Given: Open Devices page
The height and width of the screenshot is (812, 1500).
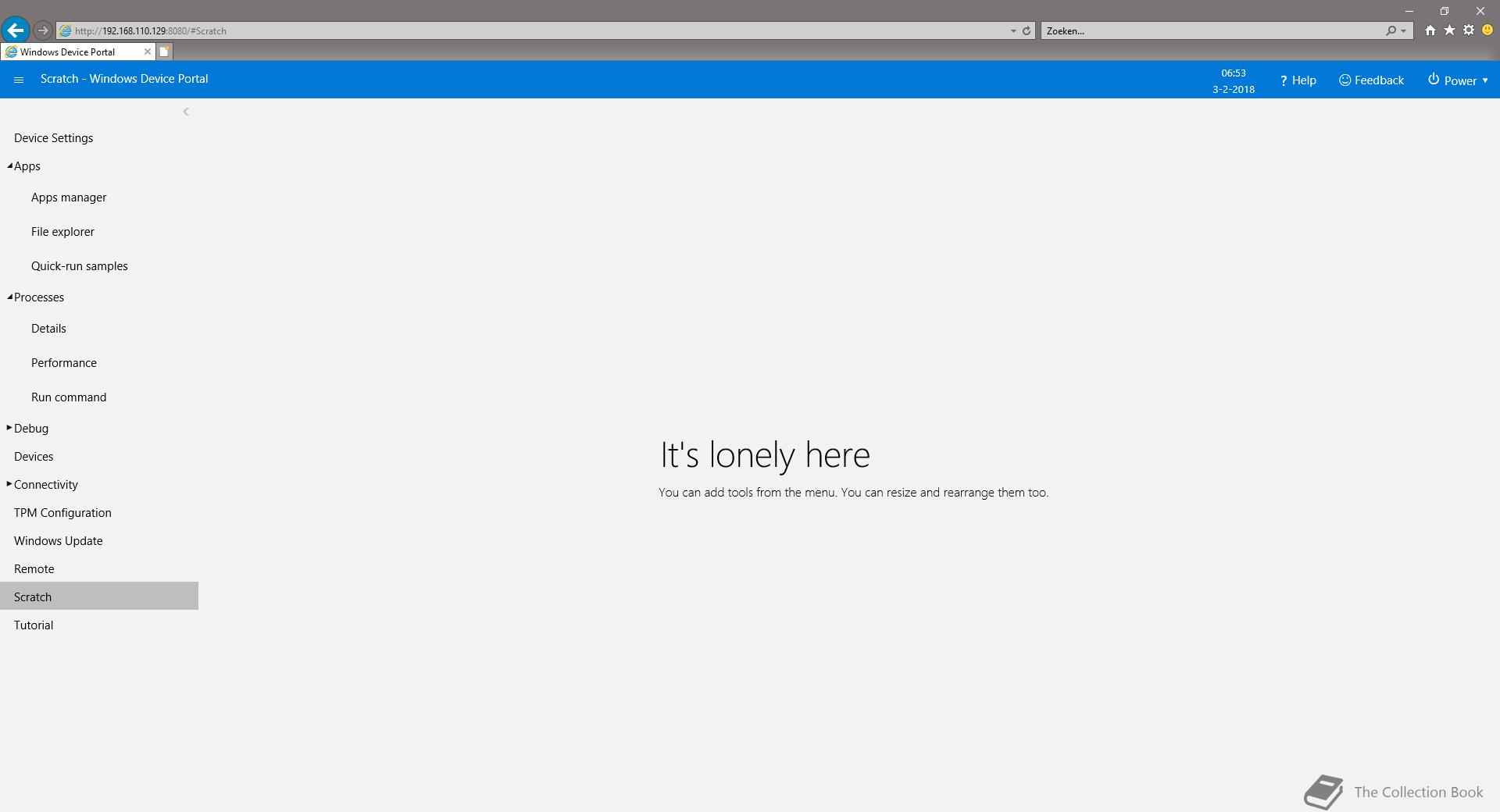Looking at the screenshot, I should coord(34,457).
